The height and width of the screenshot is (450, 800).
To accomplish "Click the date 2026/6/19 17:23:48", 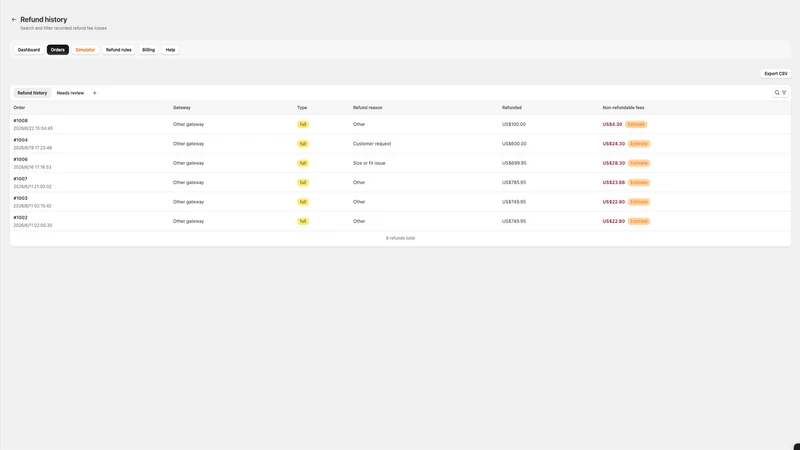I will (x=33, y=148).
